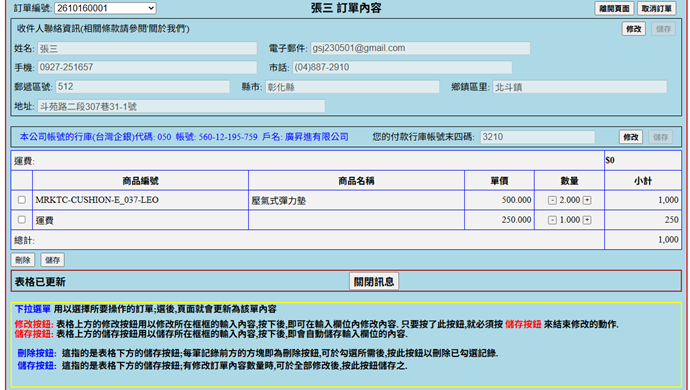Click 修改 button beside bank account digits
The height and width of the screenshot is (390, 690).
click(631, 137)
